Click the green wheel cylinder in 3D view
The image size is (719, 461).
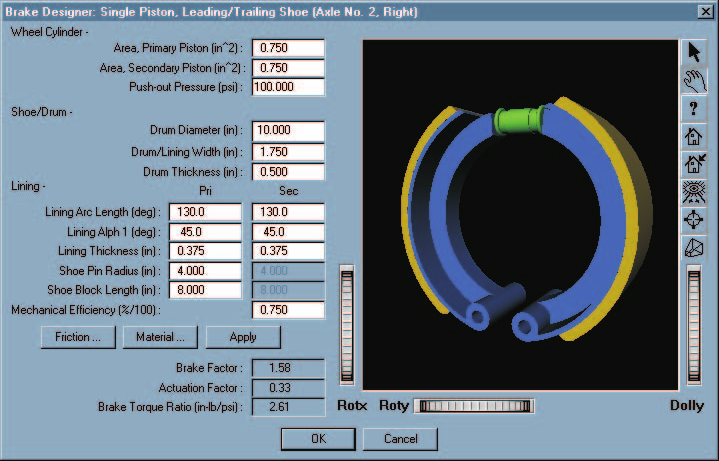click(520, 120)
